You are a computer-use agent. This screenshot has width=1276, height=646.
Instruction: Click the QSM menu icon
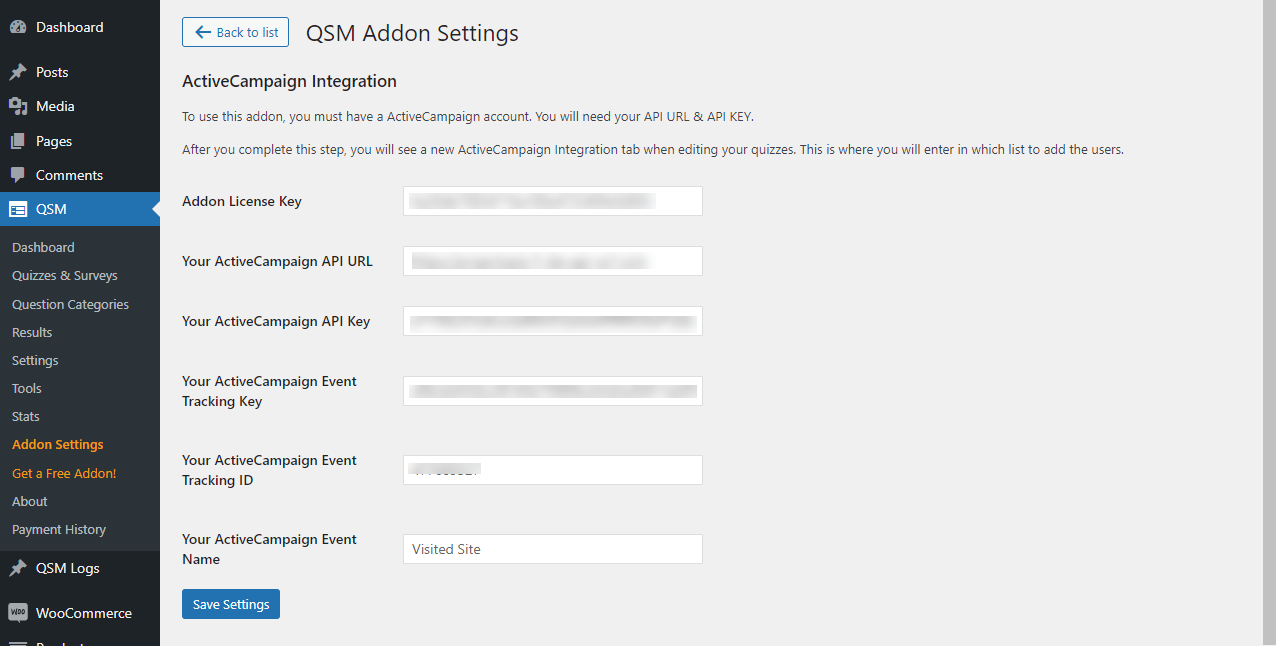pos(18,209)
